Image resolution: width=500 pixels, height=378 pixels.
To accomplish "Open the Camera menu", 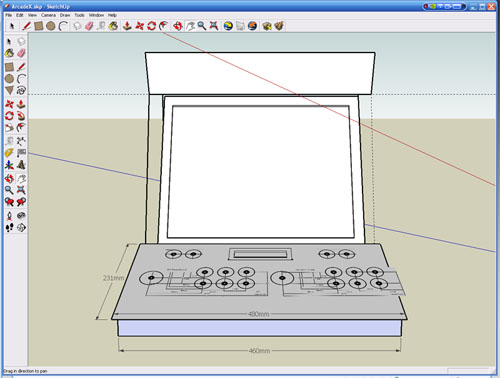I will [48, 15].
